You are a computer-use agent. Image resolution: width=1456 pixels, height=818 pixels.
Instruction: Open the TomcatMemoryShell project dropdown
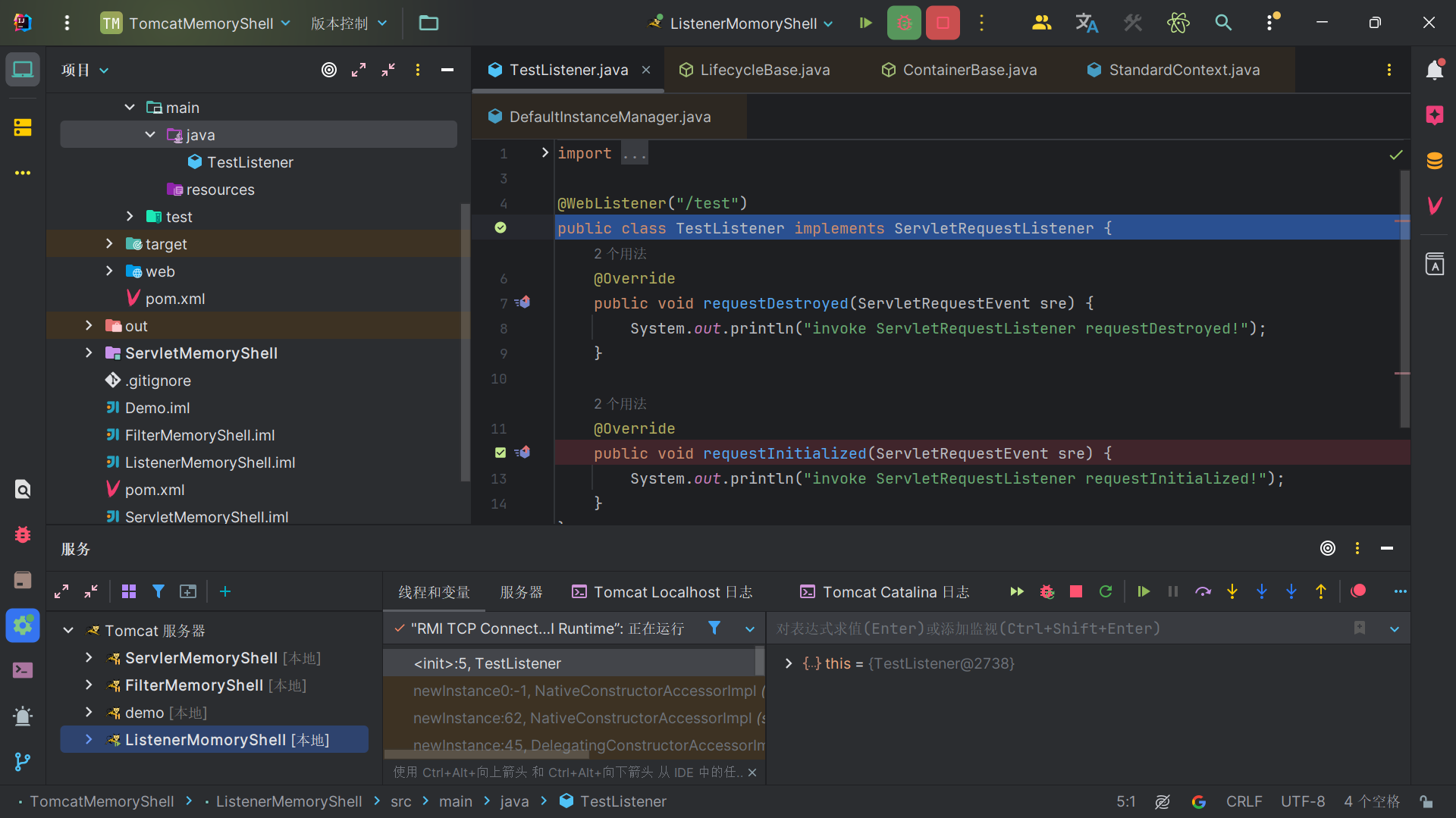click(x=196, y=23)
